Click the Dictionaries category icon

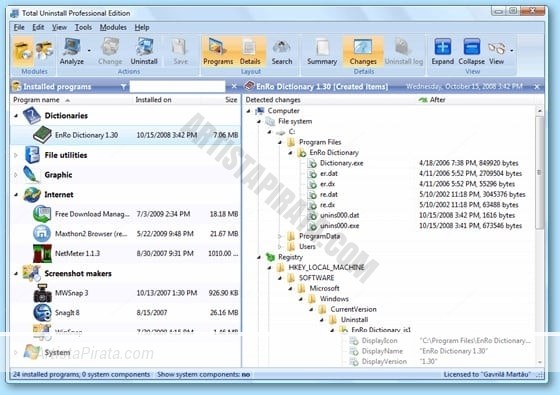coord(31,115)
